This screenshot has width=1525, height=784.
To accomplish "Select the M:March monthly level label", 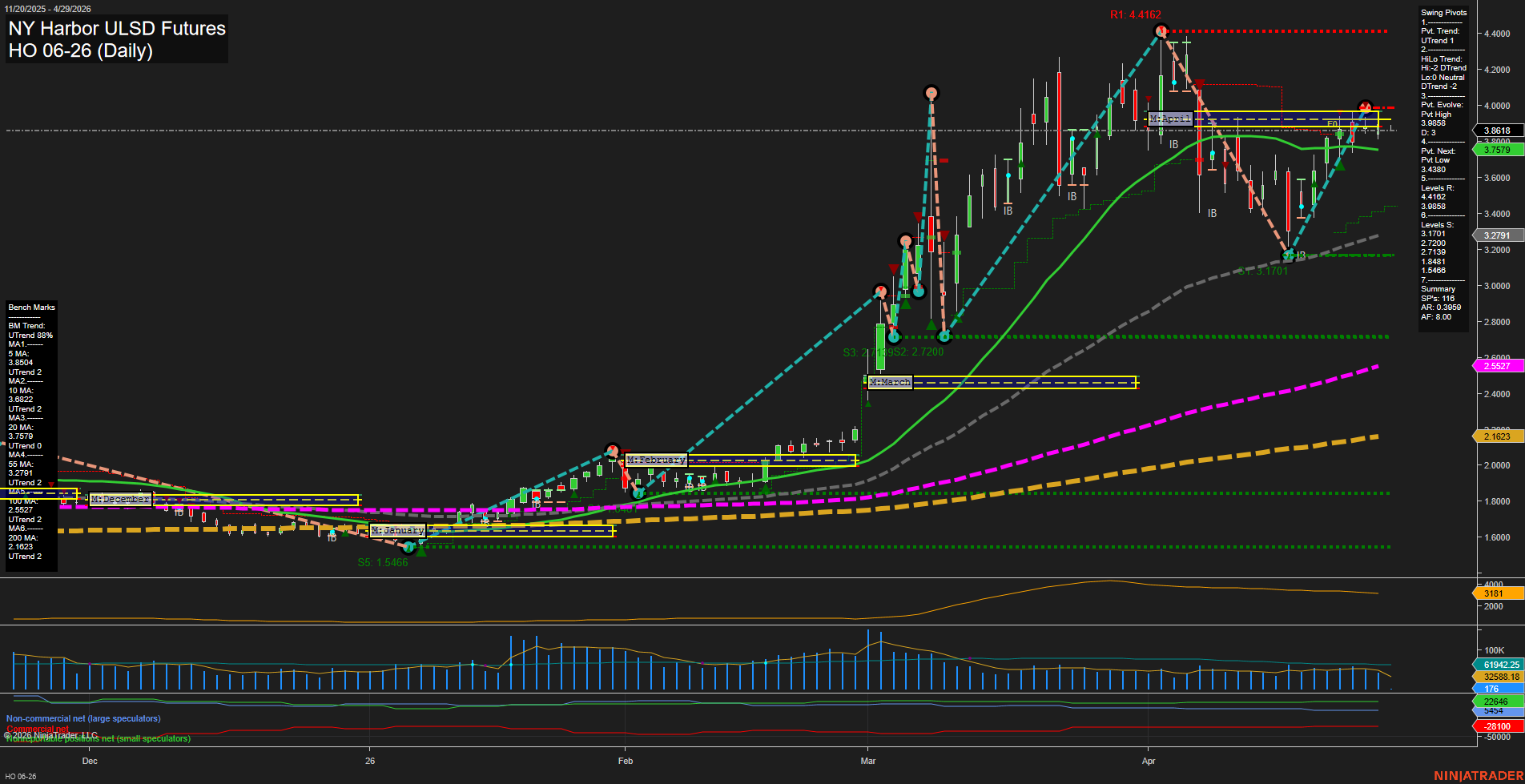I will [890, 383].
